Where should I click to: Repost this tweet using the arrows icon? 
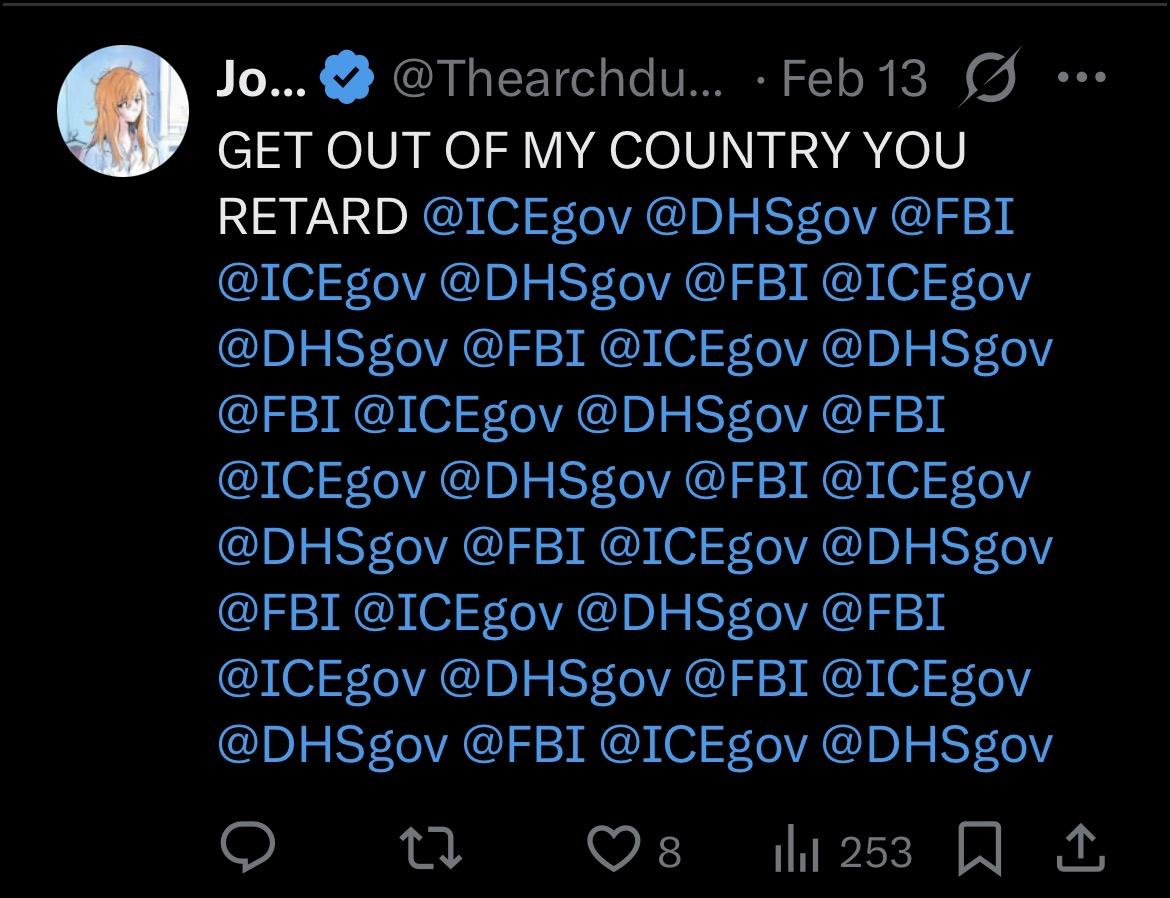[430, 851]
